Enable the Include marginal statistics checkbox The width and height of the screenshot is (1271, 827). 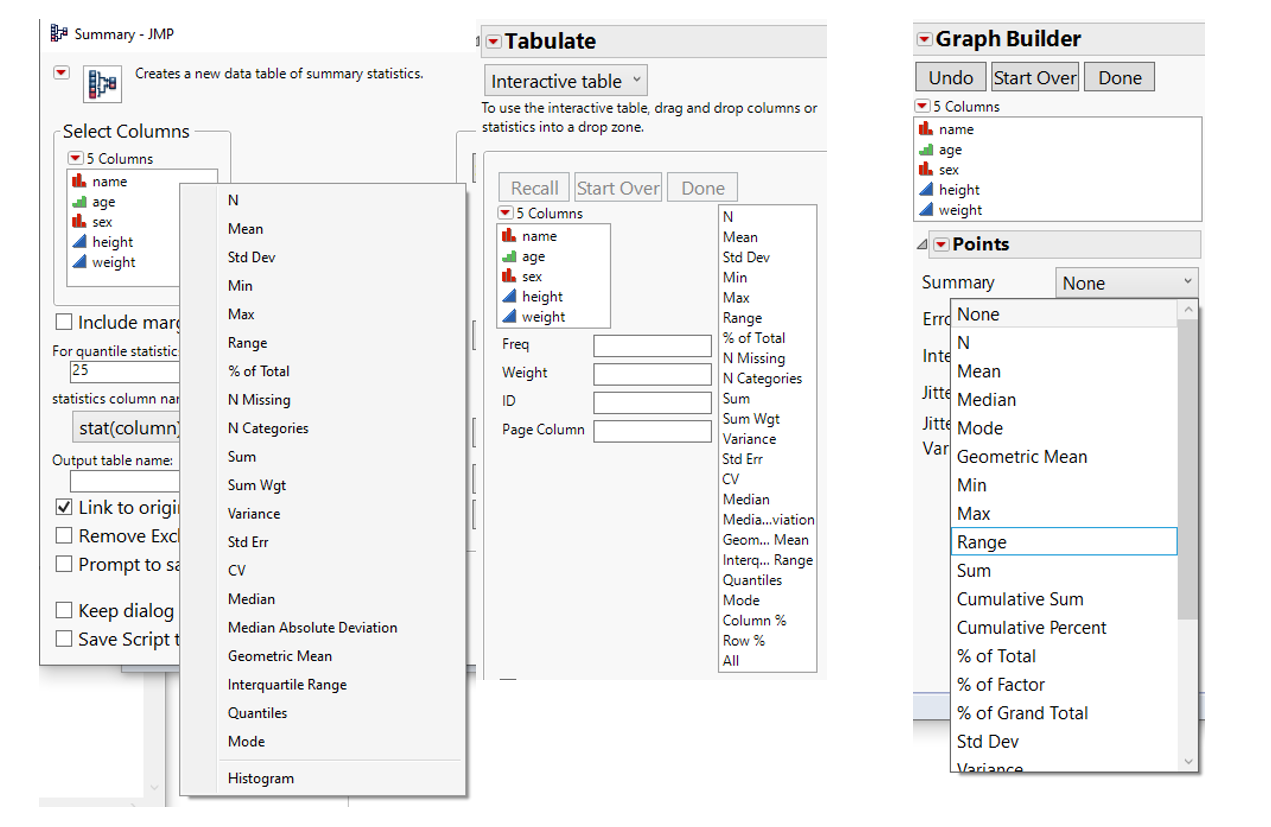(x=64, y=322)
